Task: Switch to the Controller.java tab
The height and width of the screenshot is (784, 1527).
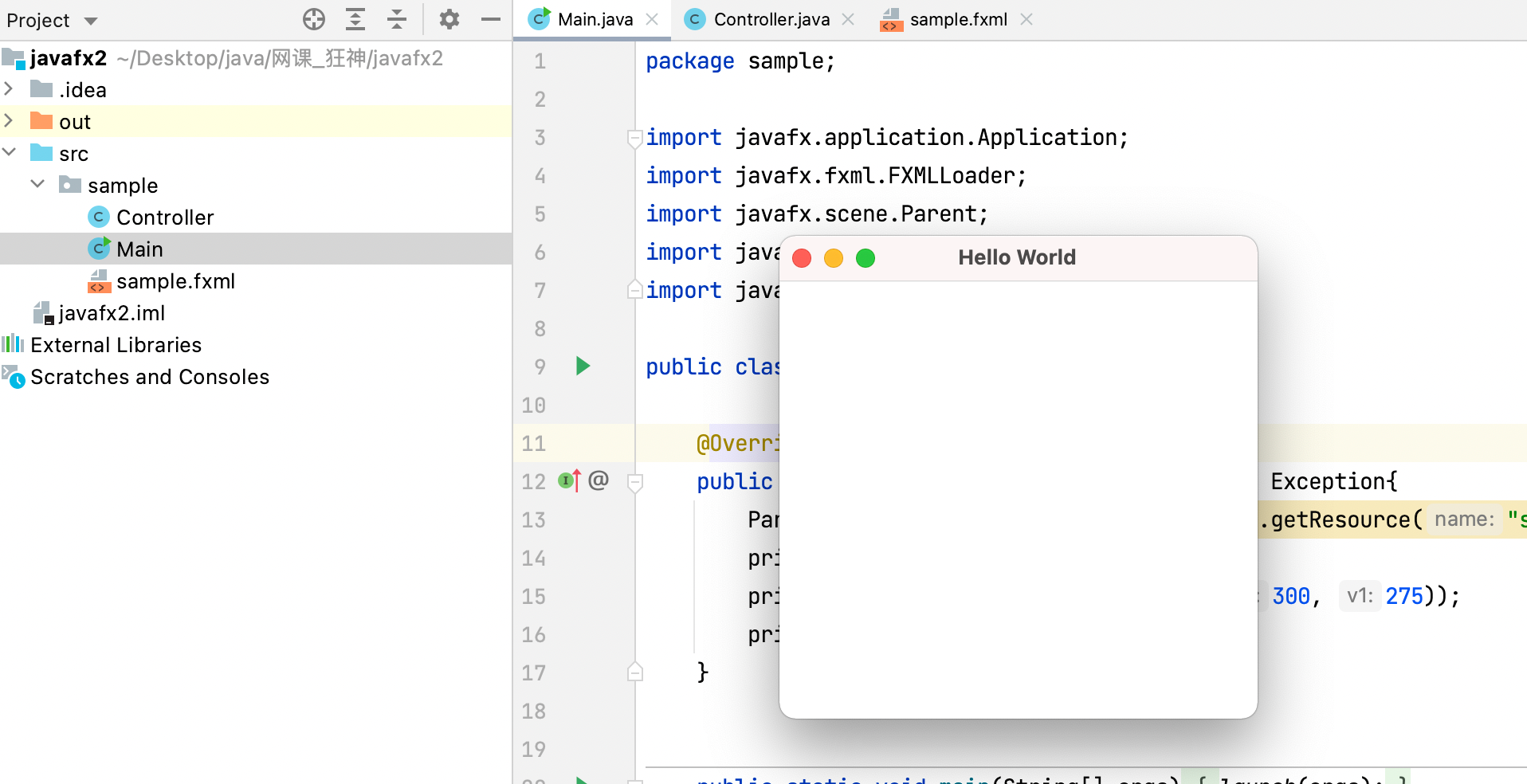Action: tap(771, 19)
